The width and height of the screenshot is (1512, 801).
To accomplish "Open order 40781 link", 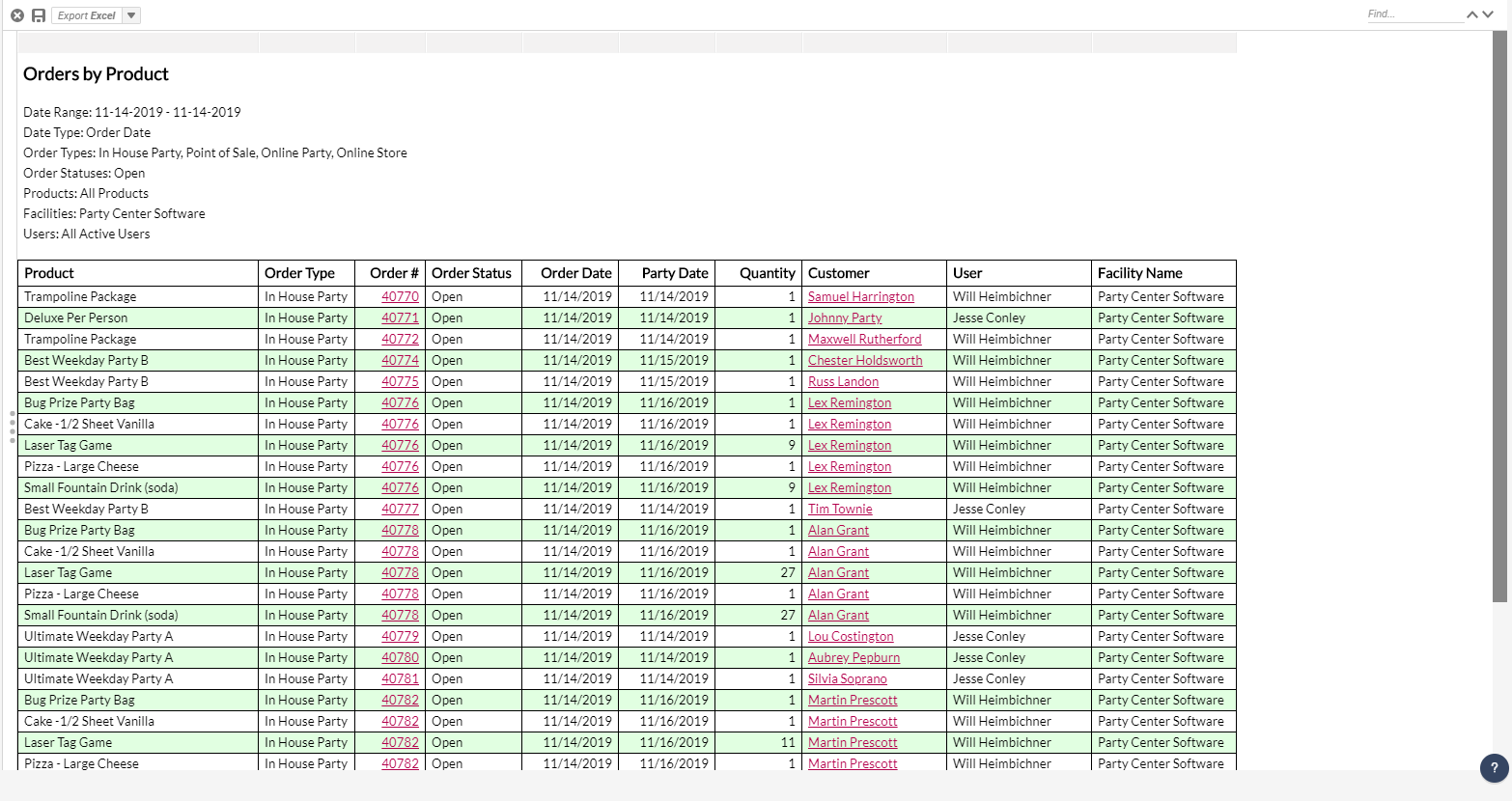I will (x=400, y=678).
